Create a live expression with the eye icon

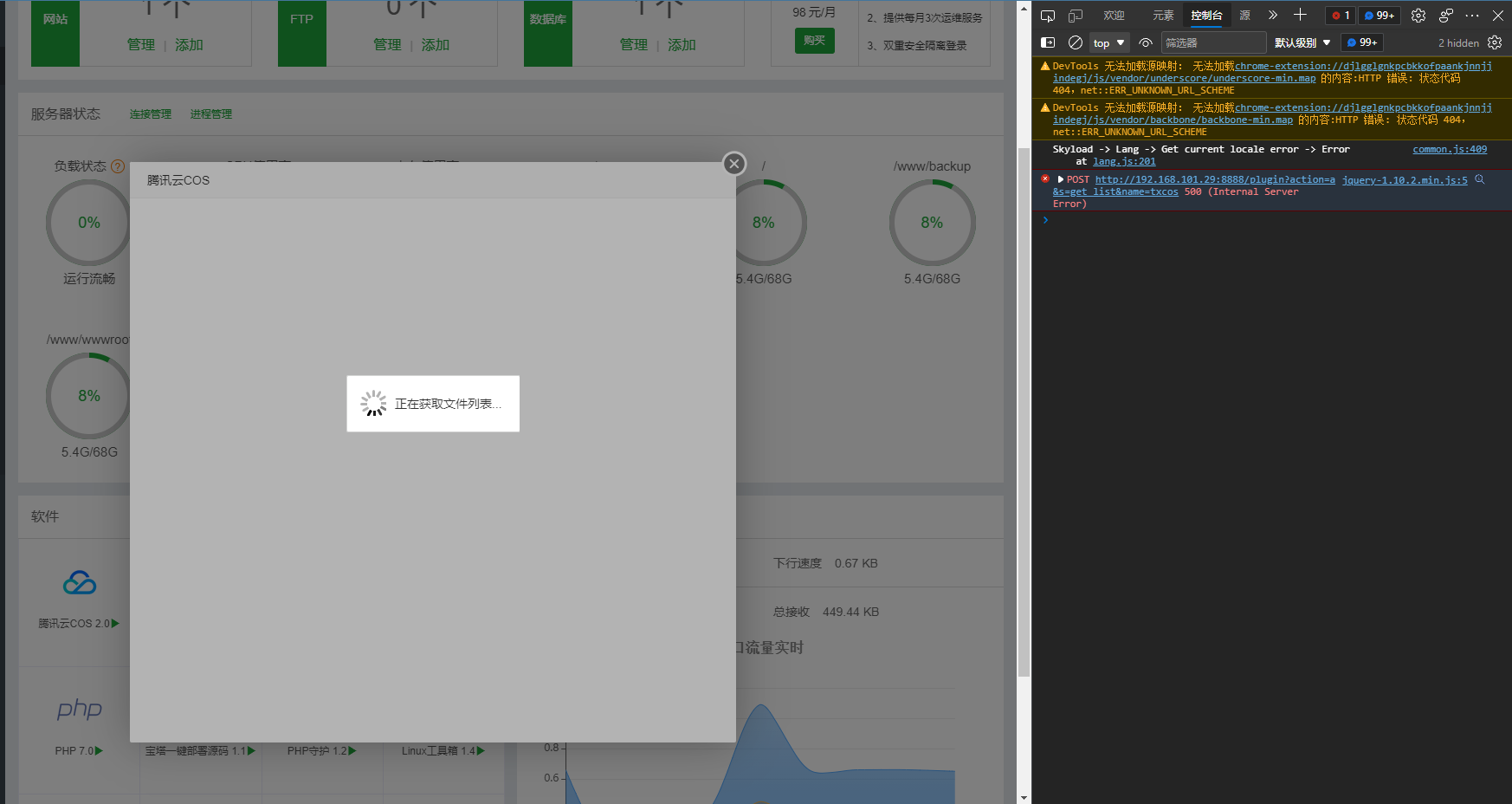(x=1146, y=42)
